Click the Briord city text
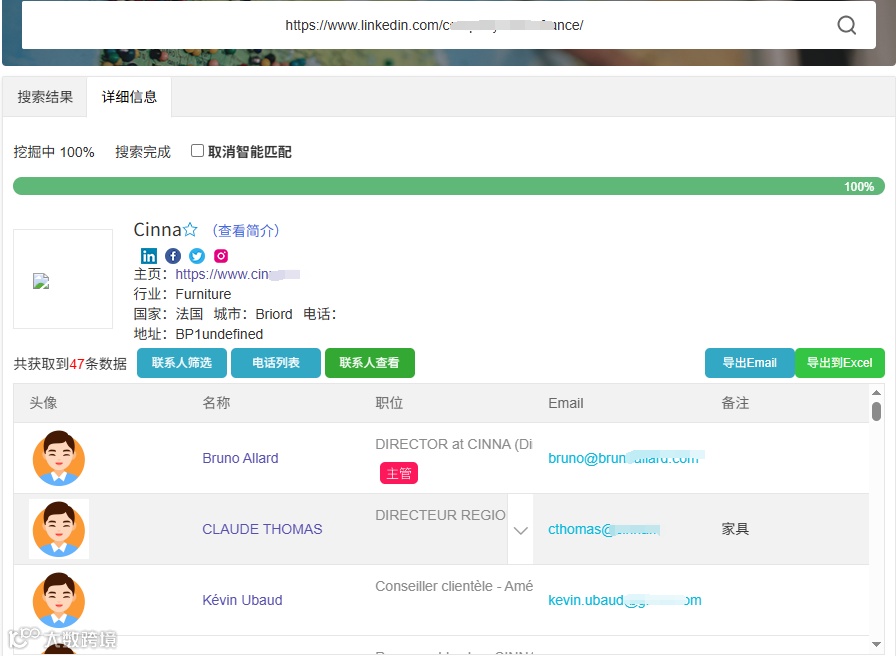The width and height of the screenshot is (896, 656). 274,314
